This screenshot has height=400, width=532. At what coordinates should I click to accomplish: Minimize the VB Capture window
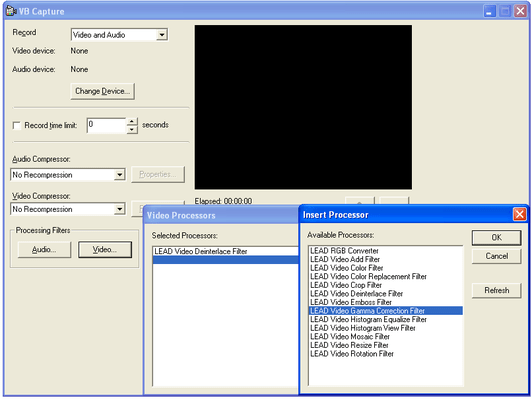point(489,11)
